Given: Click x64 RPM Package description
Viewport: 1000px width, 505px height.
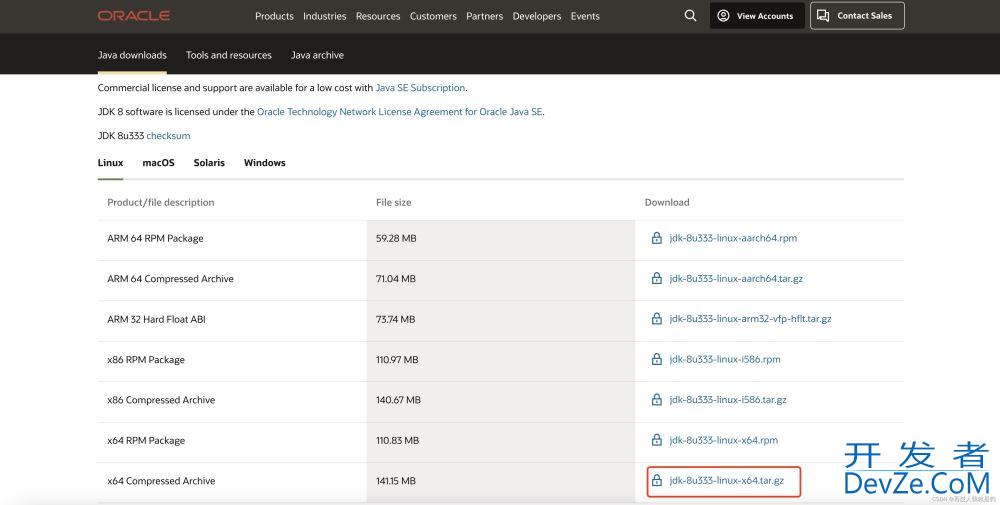Looking at the screenshot, I should 146,441.
